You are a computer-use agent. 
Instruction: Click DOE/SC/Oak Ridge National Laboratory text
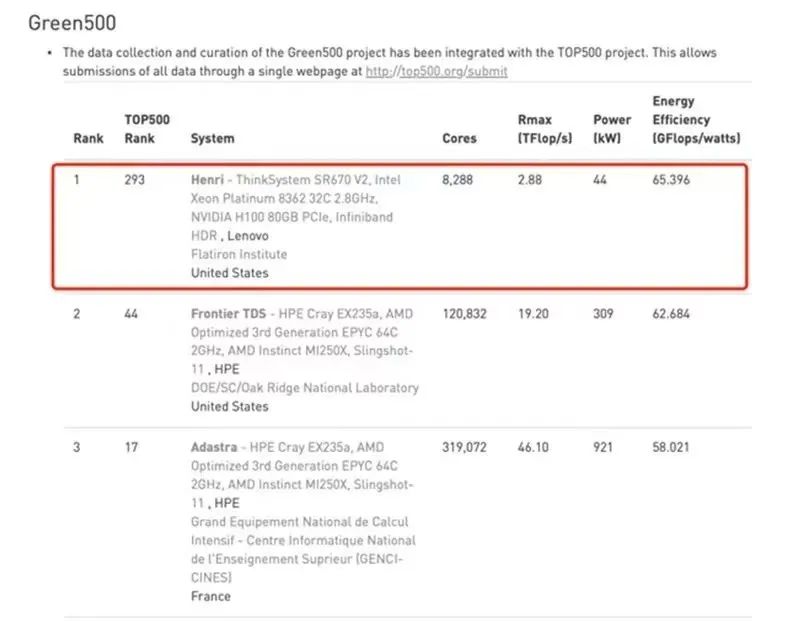coord(305,388)
